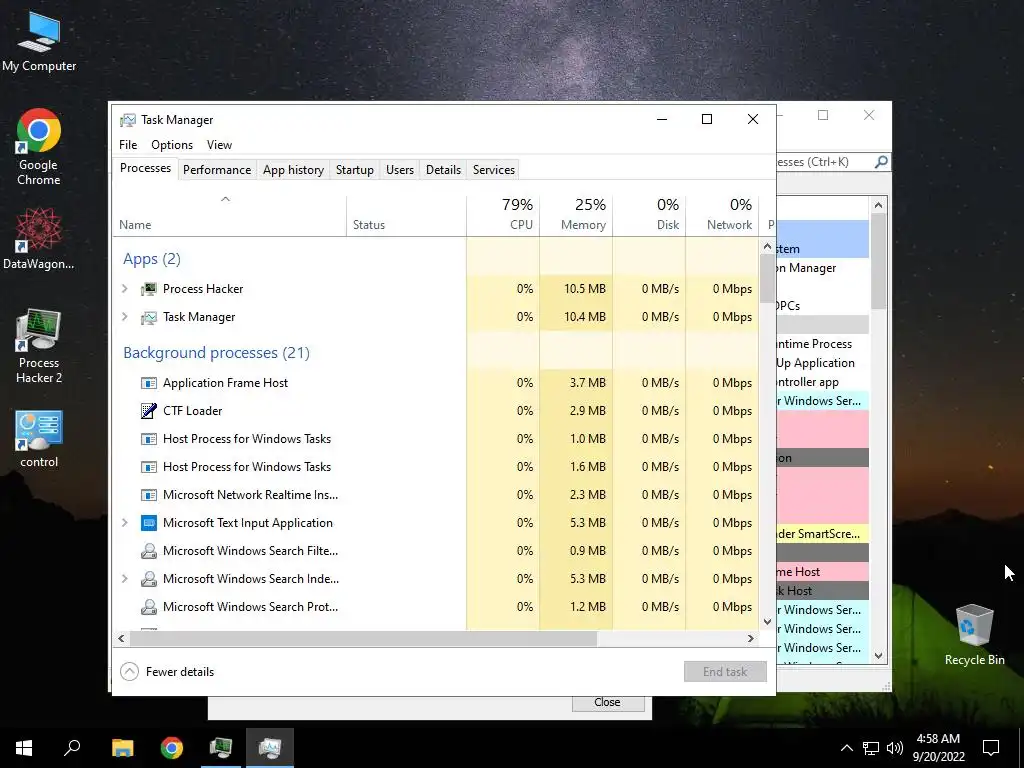Open the notification center icon

(x=991, y=748)
